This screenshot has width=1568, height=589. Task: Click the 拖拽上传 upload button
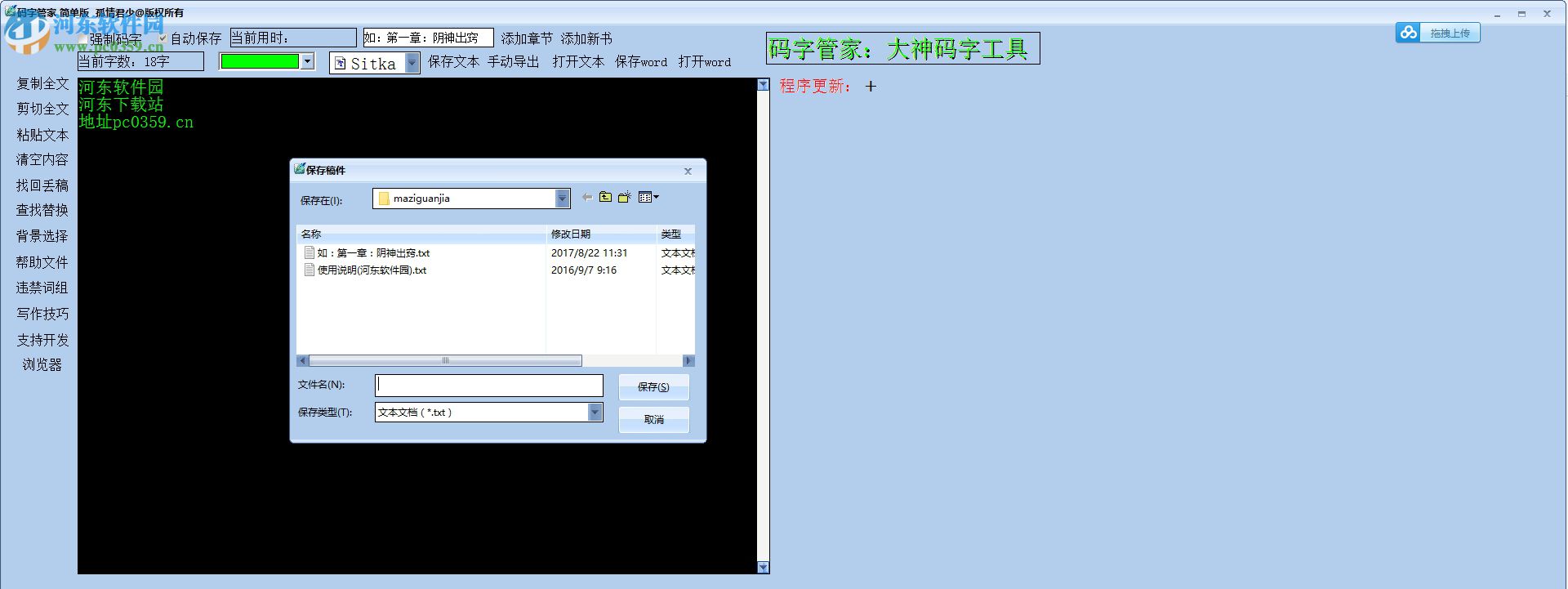pos(1450,33)
